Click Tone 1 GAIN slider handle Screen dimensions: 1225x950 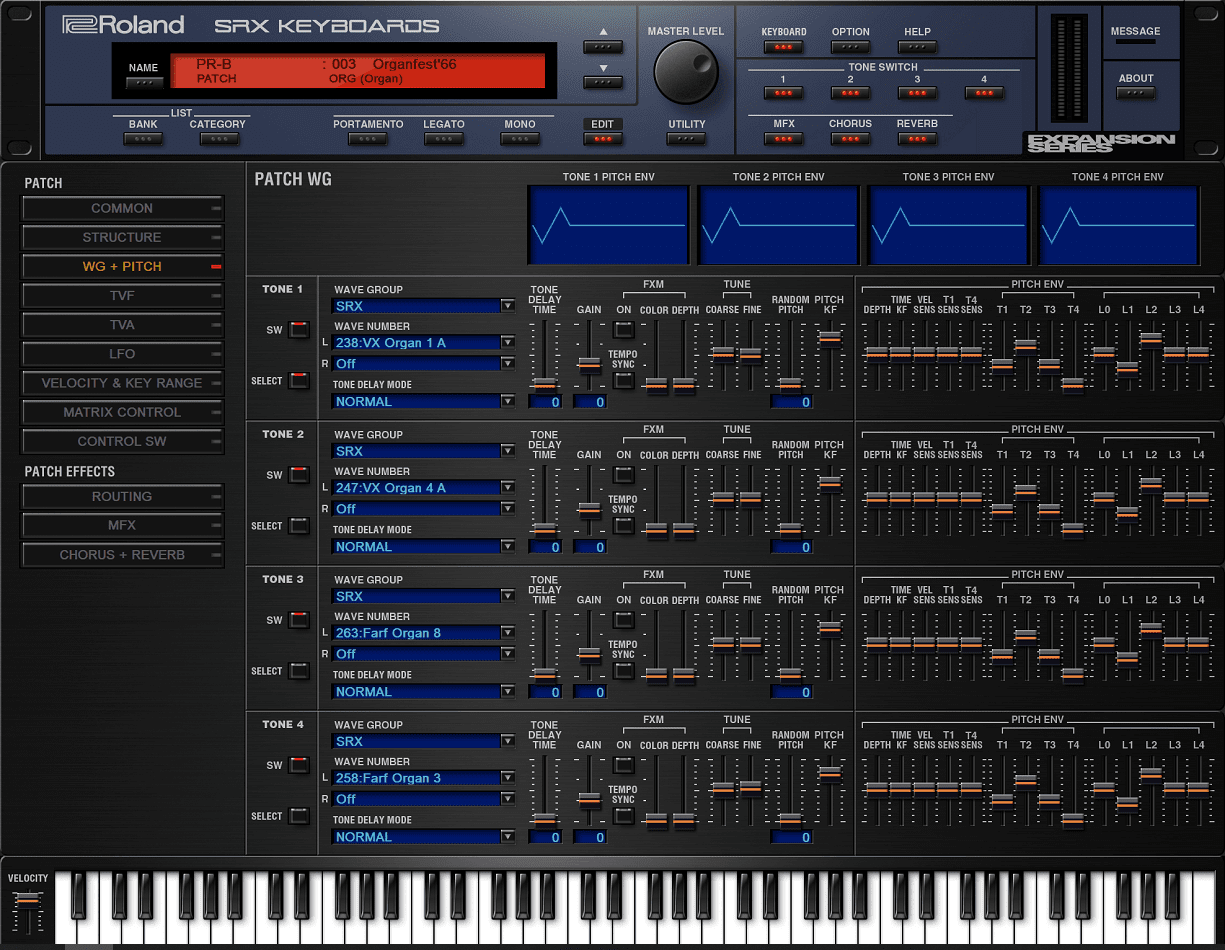coord(589,364)
